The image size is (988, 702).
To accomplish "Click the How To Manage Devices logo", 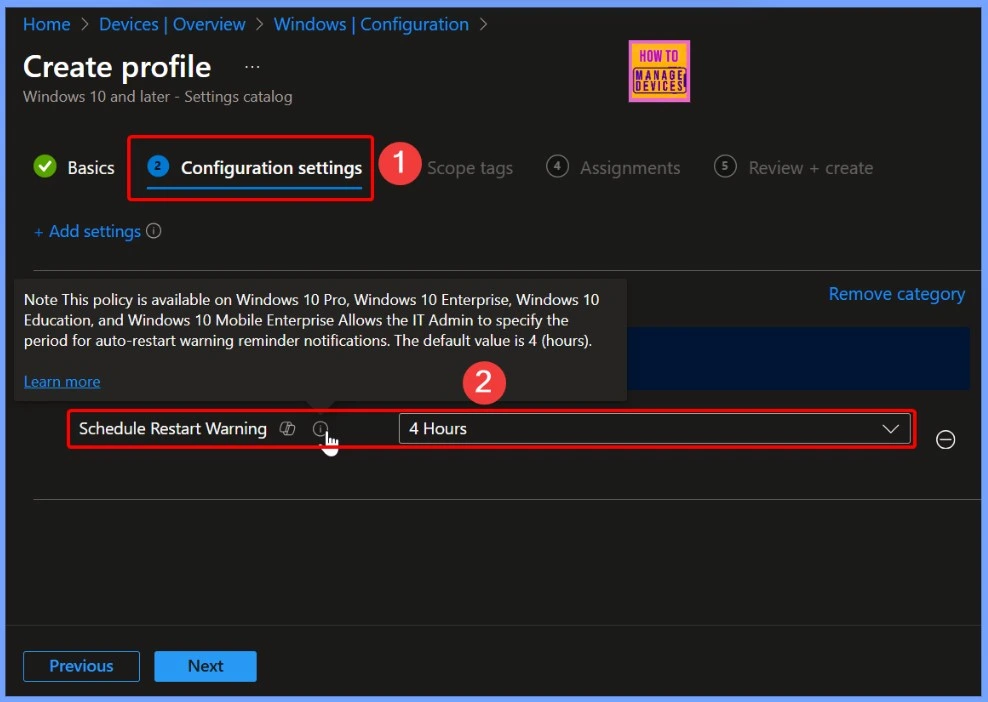I will click(x=659, y=72).
